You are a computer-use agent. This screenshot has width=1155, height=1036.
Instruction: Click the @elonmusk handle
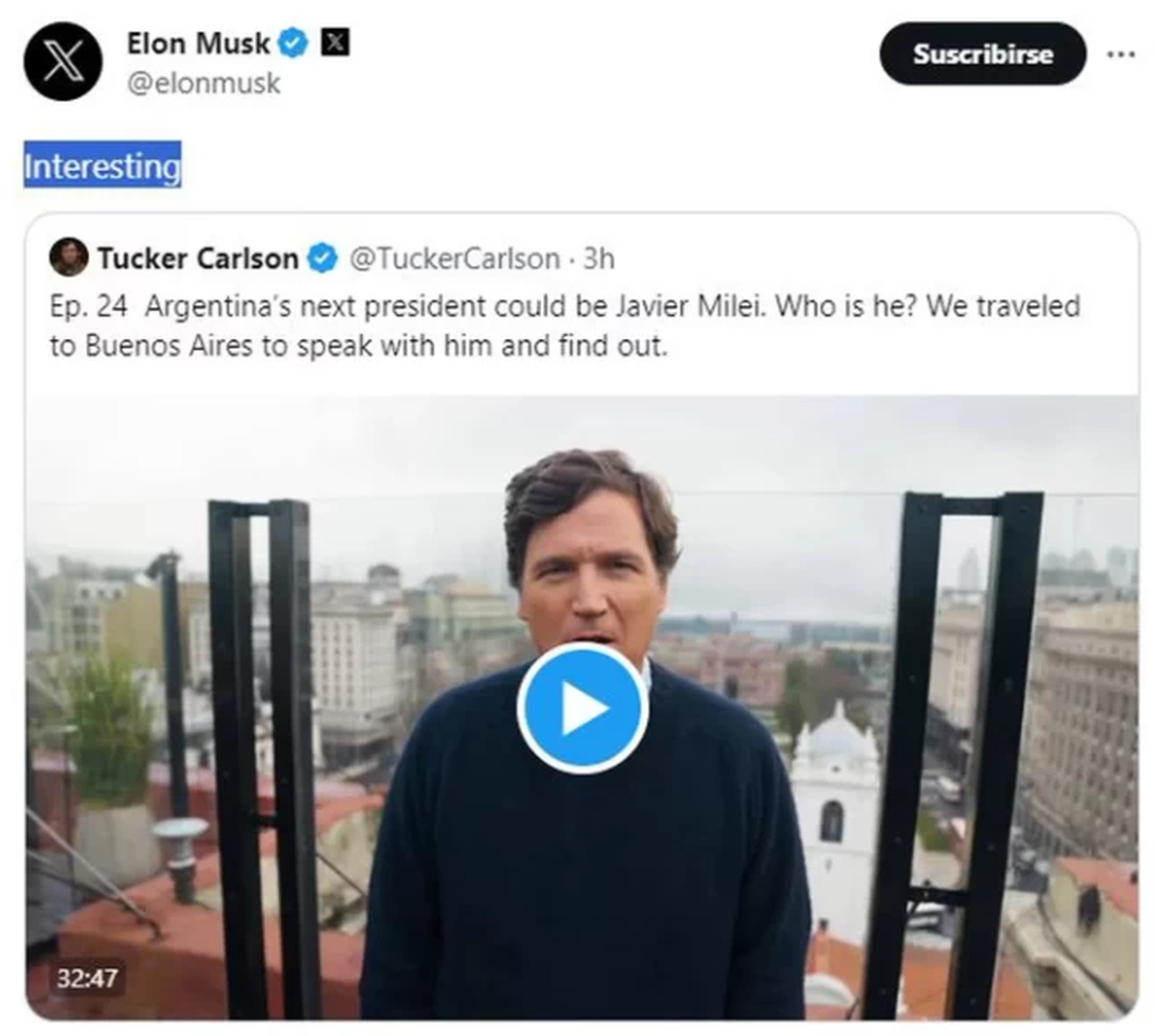pos(204,84)
